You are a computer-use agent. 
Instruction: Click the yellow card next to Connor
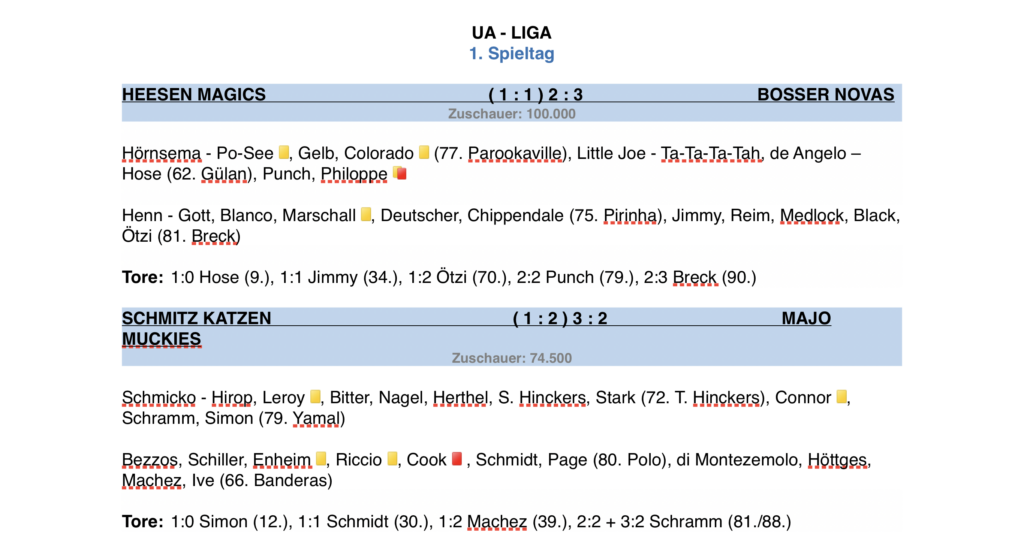point(842,397)
